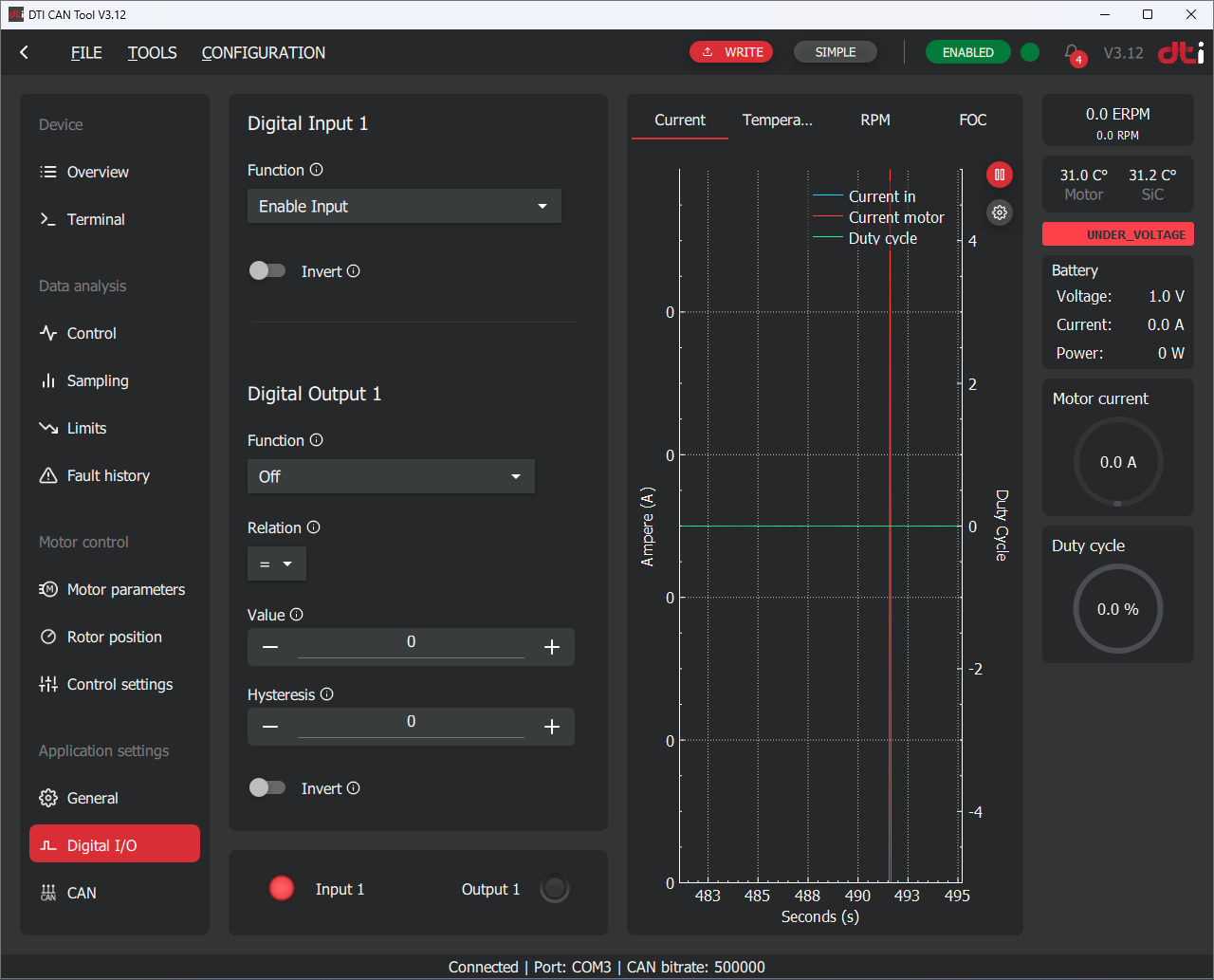
Task: Minimize the DTI CAN Tool window
Action: click(x=1104, y=14)
